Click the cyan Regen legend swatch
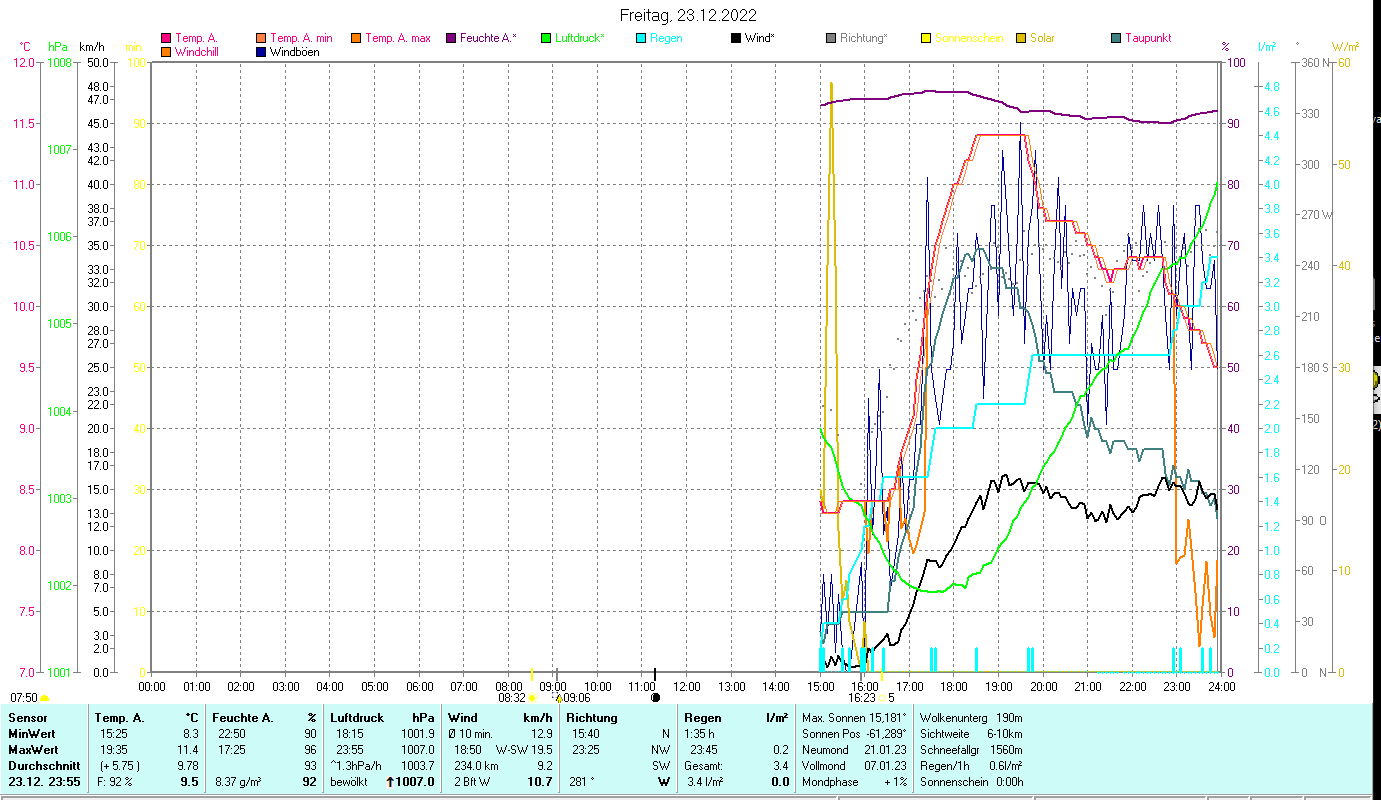1381x800 pixels. pos(642,38)
